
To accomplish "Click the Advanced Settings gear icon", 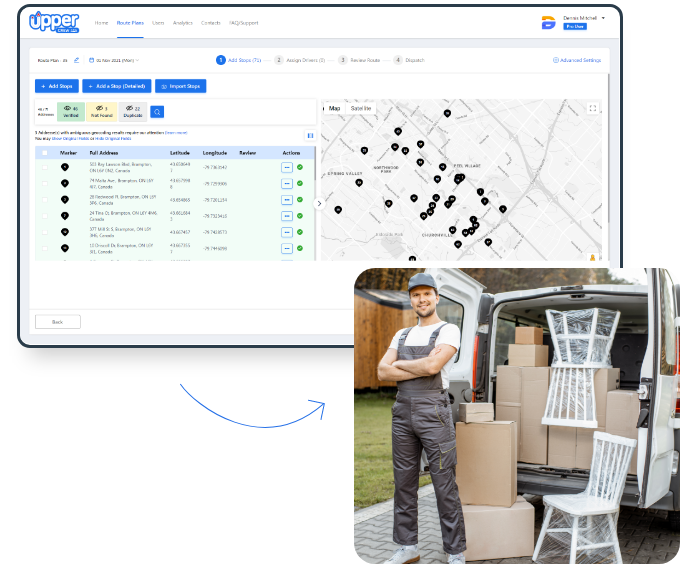I will (x=556, y=60).
